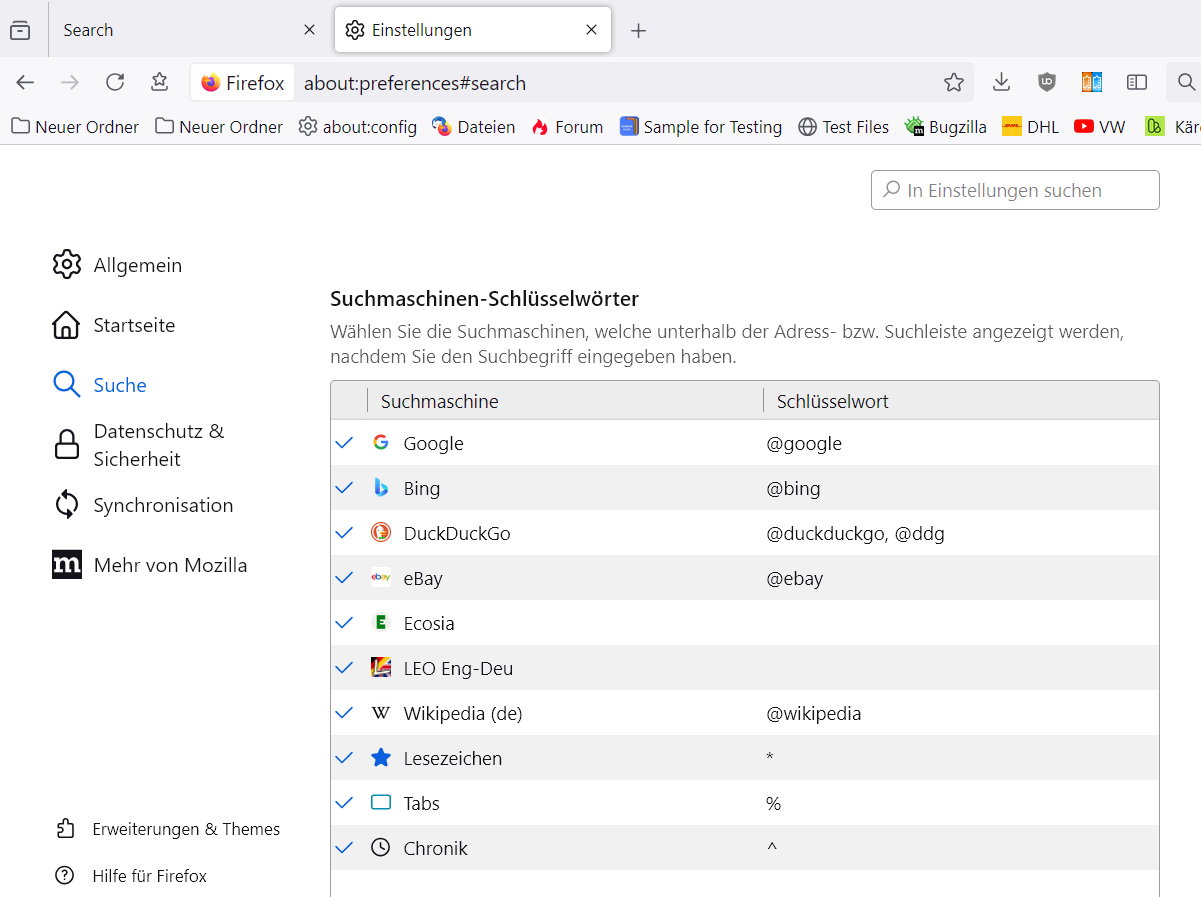Open the uBlock Origin shield extension icon
The width and height of the screenshot is (1201, 897).
1047,83
